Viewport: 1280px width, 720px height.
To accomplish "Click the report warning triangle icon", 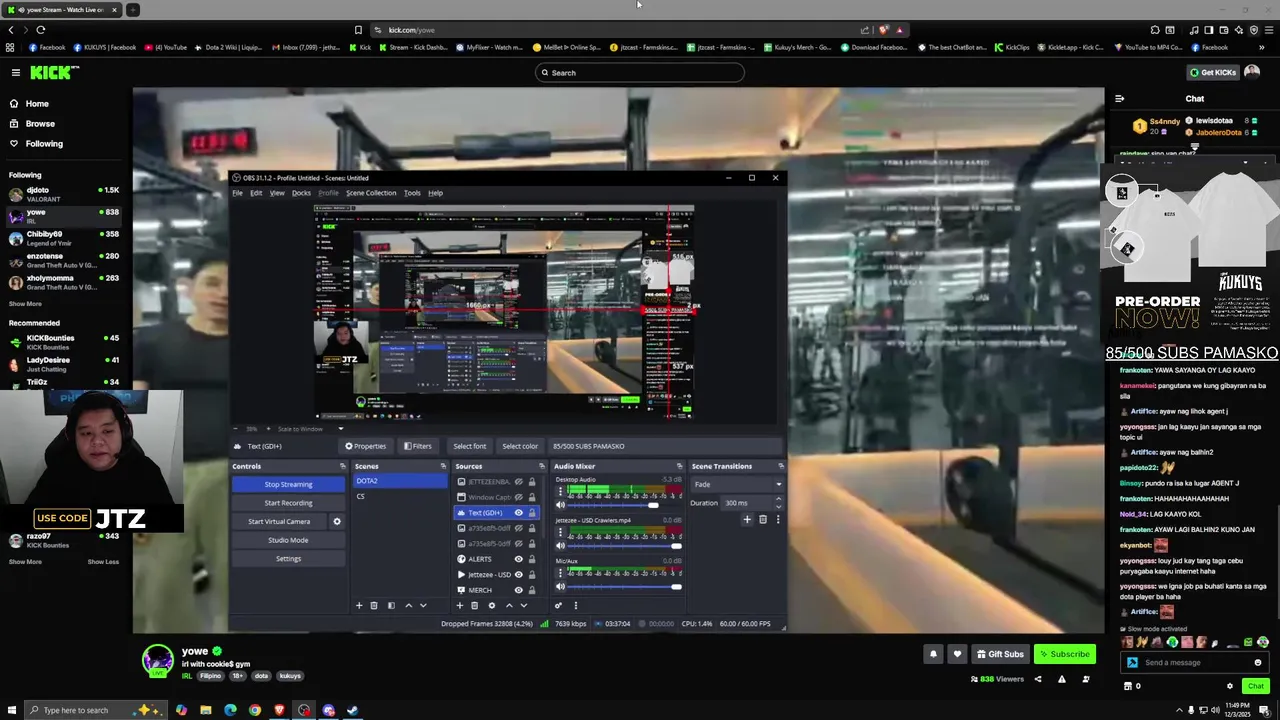I will point(1061,679).
